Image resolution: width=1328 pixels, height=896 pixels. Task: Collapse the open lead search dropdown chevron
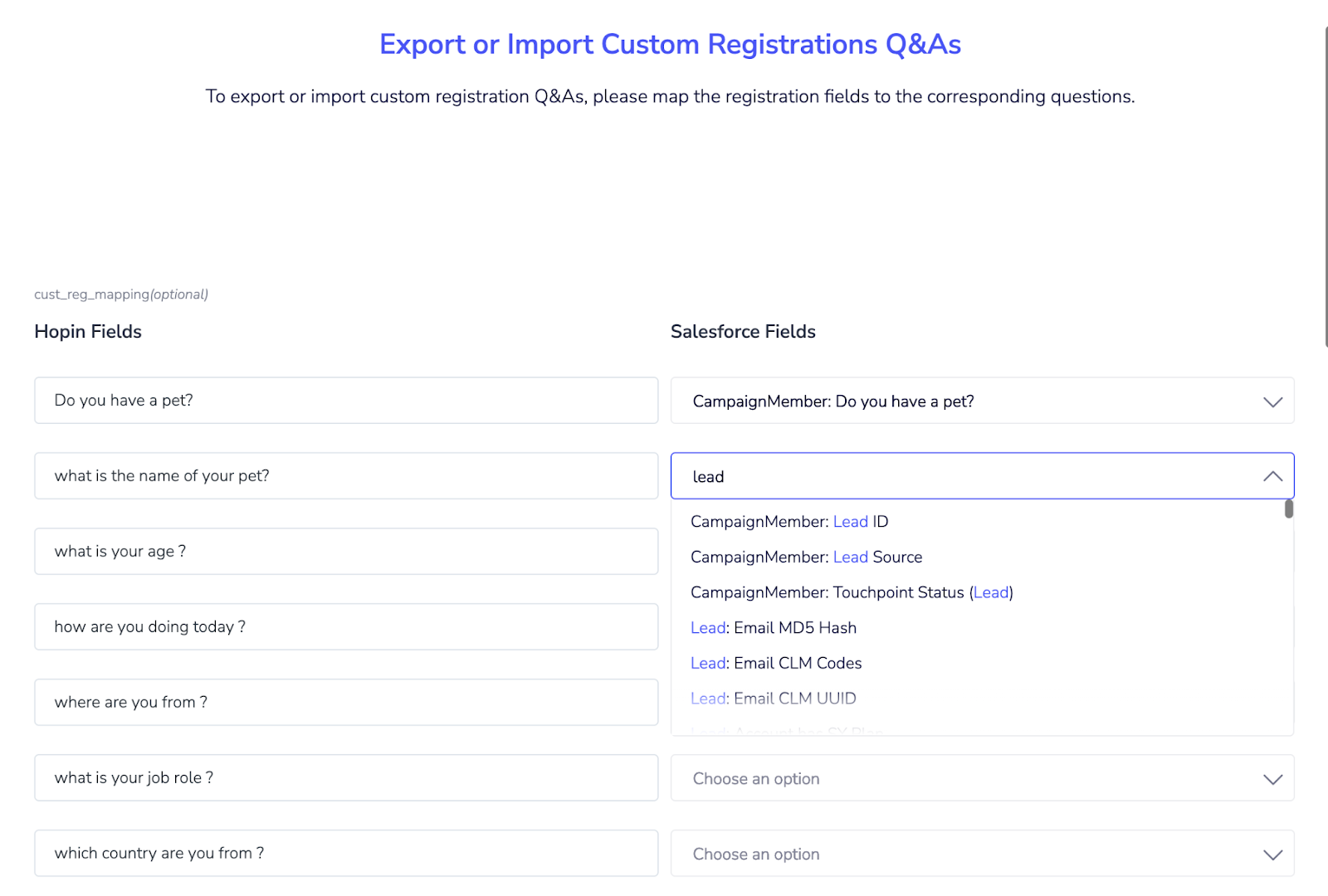tap(1272, 476)
